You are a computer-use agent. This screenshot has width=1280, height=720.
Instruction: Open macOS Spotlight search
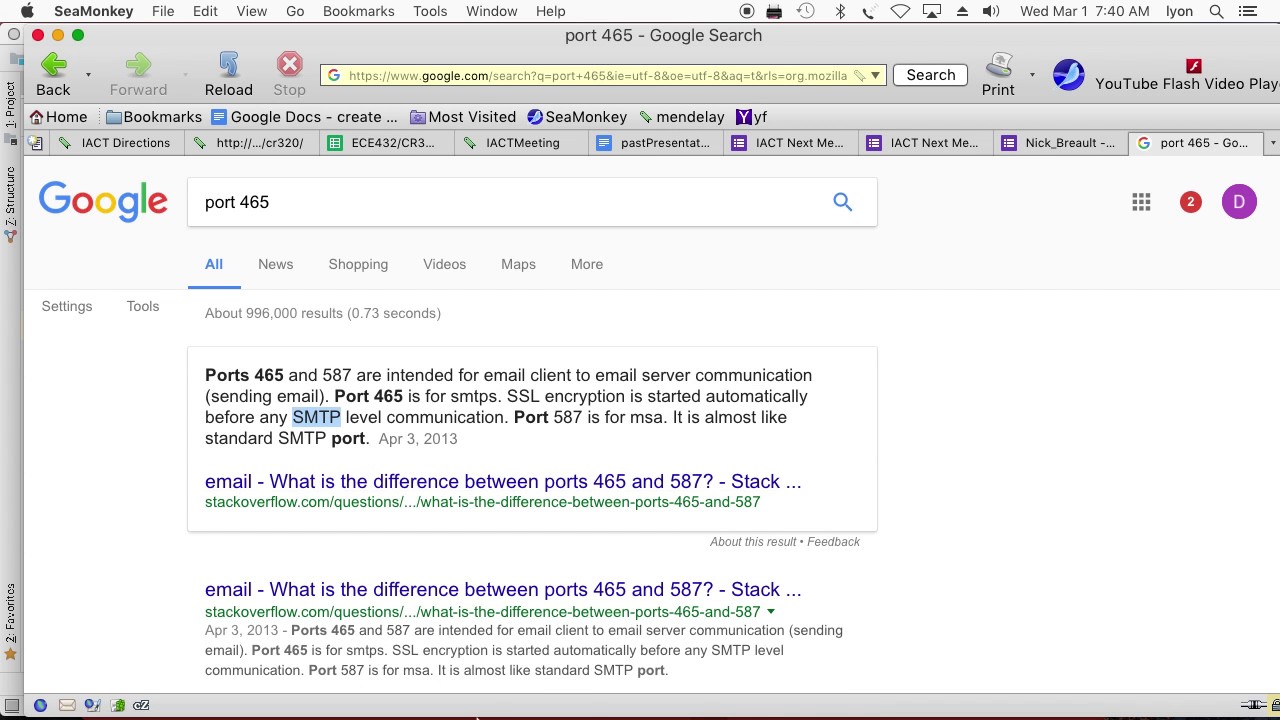coord(1216,11)
